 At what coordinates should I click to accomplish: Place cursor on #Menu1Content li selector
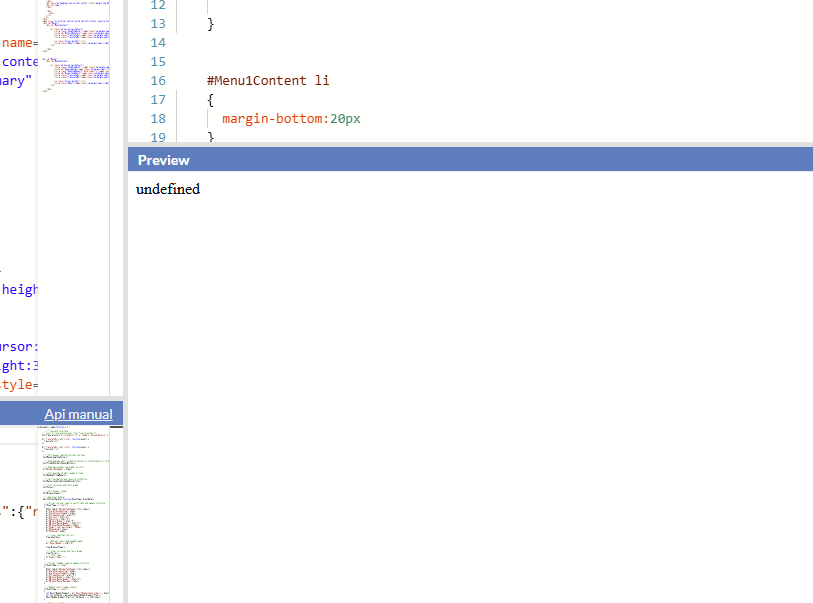click(x=268, y=81)
